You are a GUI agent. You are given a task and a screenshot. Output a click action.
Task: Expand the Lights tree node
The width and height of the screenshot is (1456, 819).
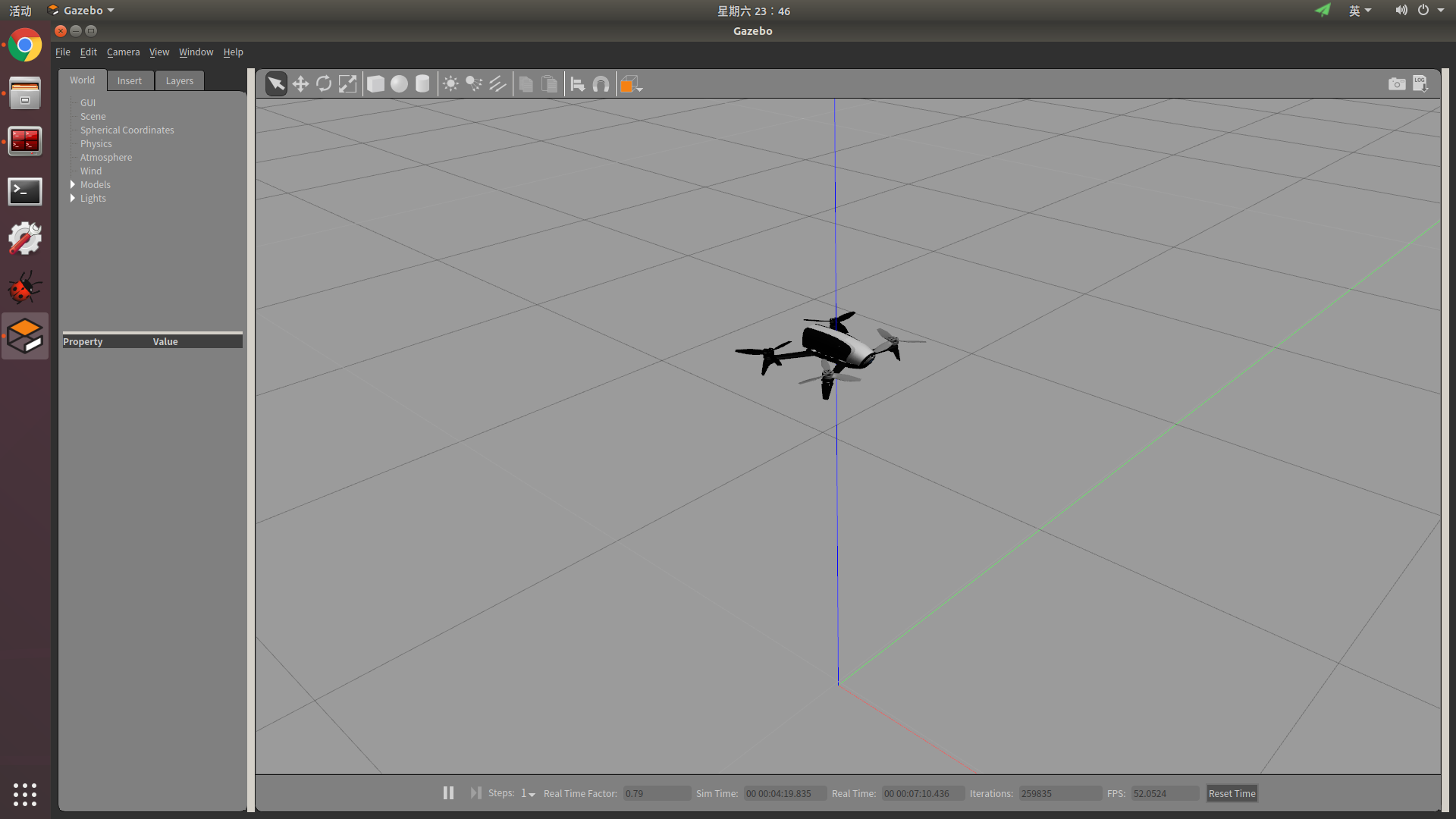[x=73, y=199]
